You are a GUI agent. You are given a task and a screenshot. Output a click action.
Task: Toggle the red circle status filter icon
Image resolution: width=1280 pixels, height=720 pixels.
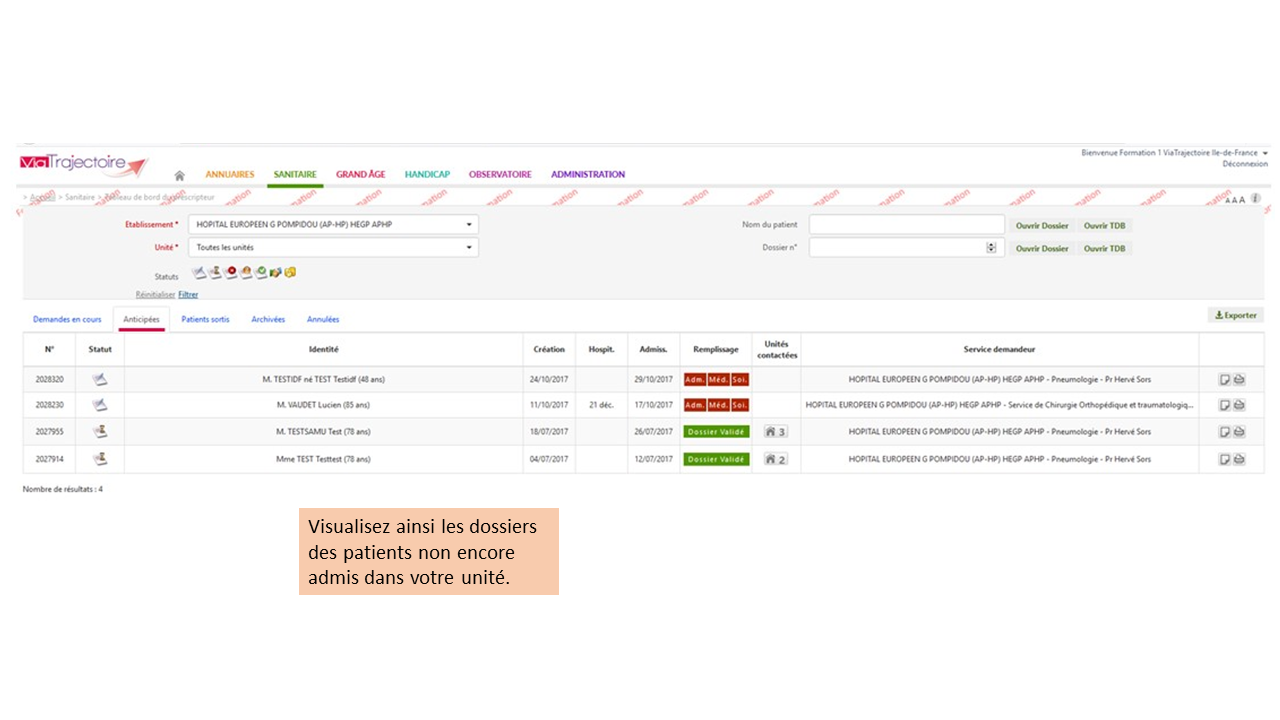point(231,272)
